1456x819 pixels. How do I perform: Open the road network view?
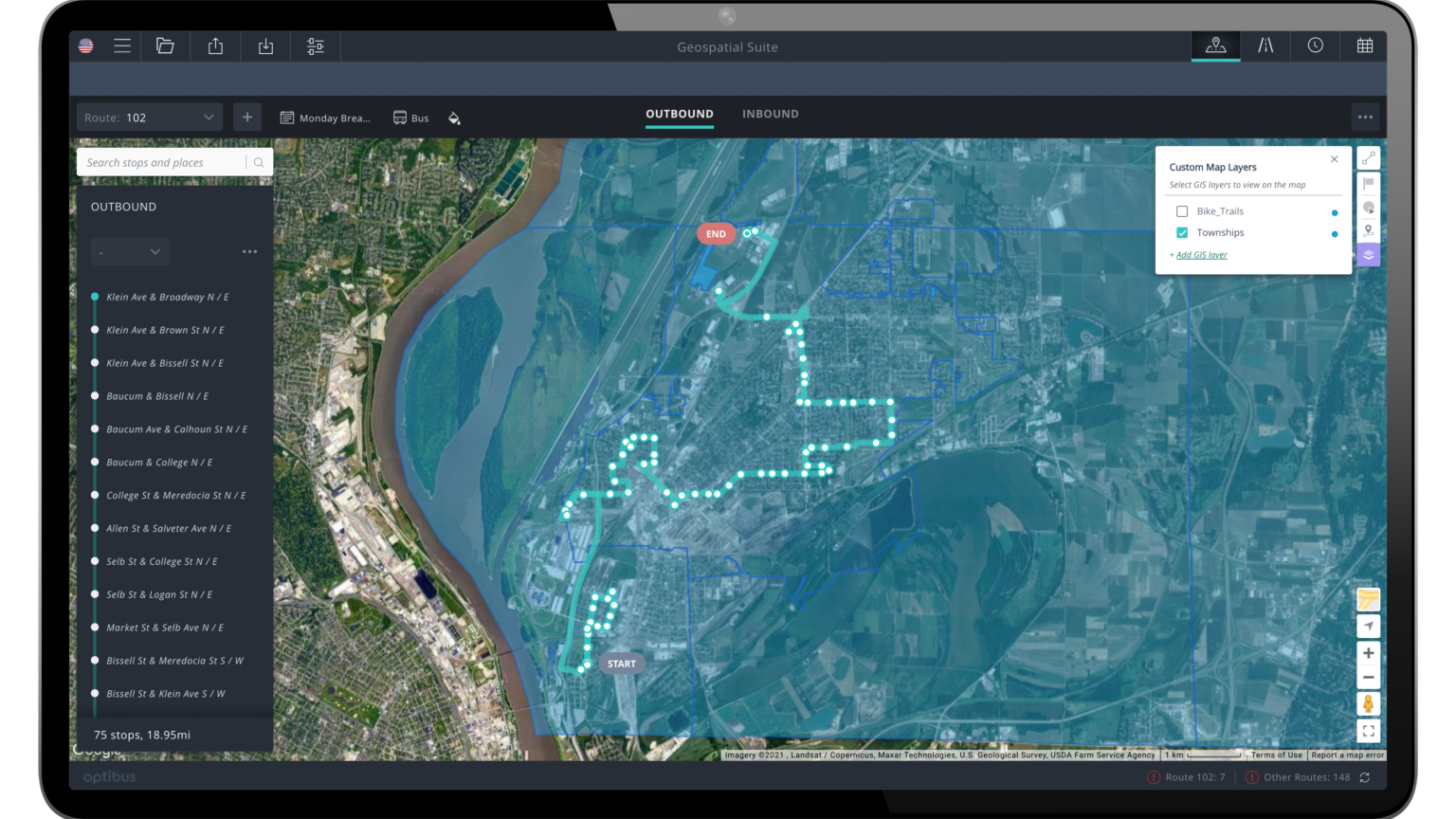click(1265, 45)
